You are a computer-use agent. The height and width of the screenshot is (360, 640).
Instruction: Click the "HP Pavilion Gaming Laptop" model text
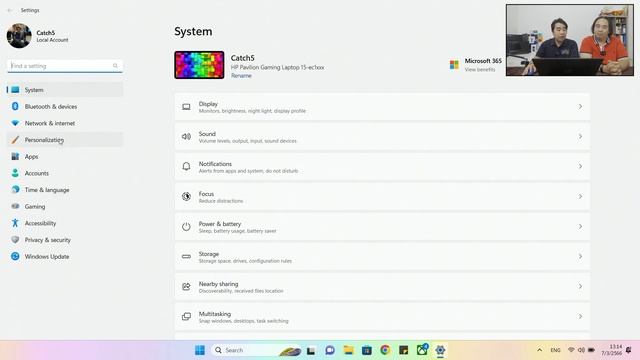[x=278, y=67]
